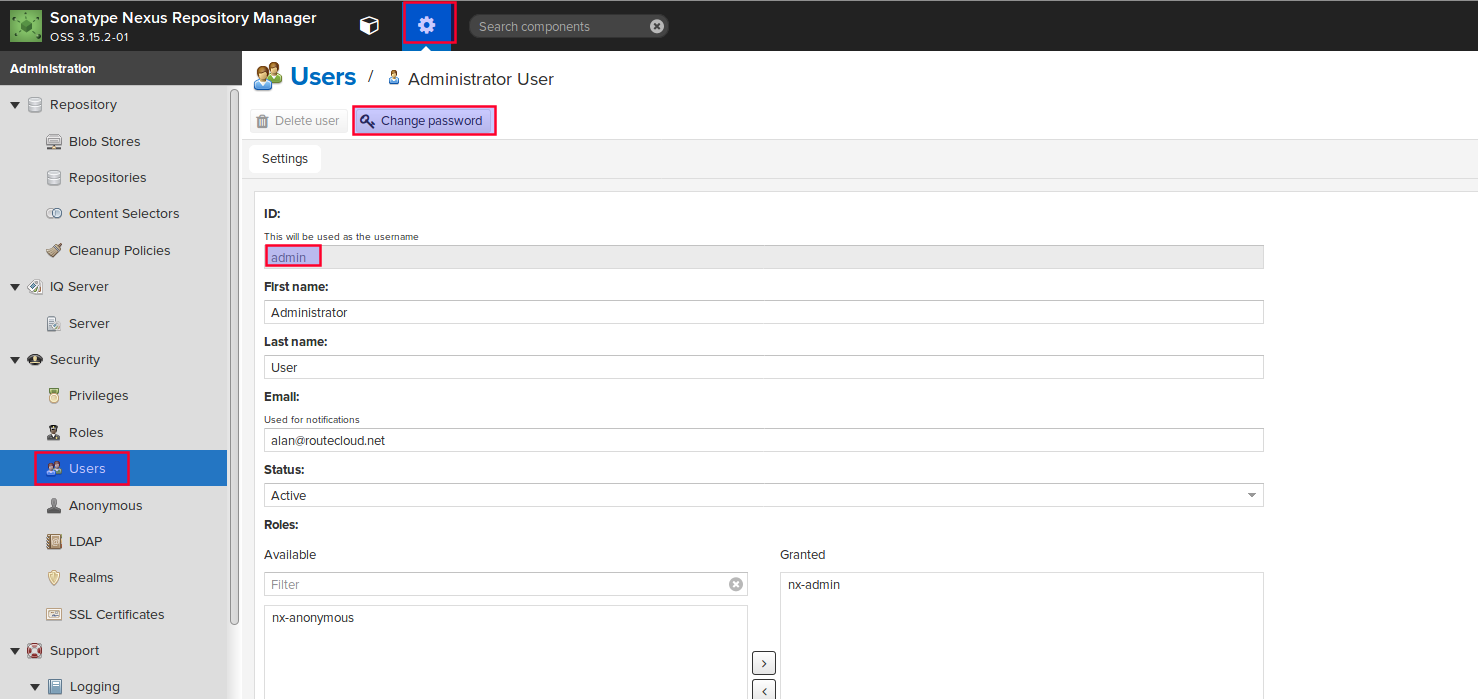
Task: Open the Administration gear icon
Action: [427, 25]
